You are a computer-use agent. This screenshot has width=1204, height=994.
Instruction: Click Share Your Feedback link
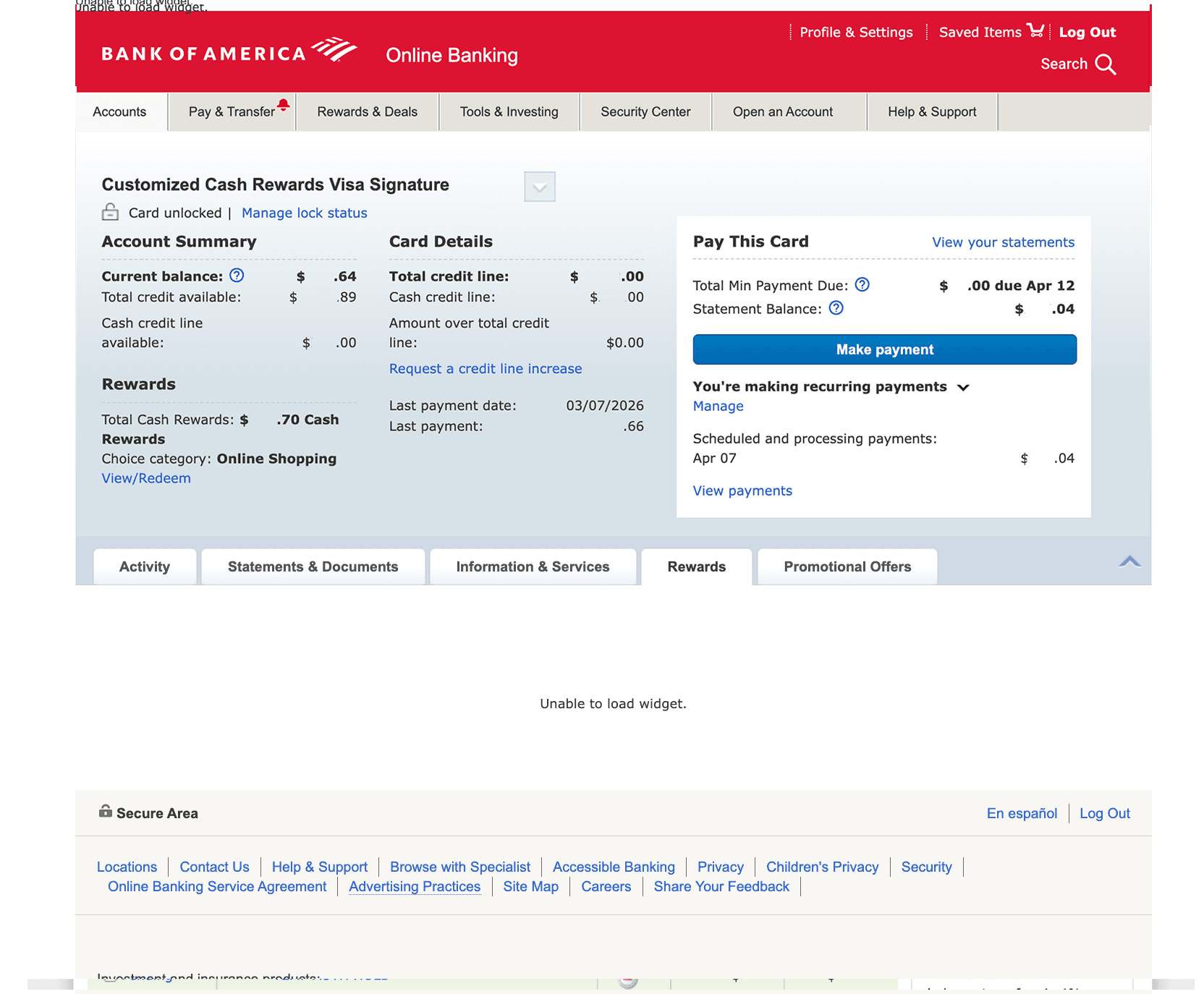[x=721, y=886]
